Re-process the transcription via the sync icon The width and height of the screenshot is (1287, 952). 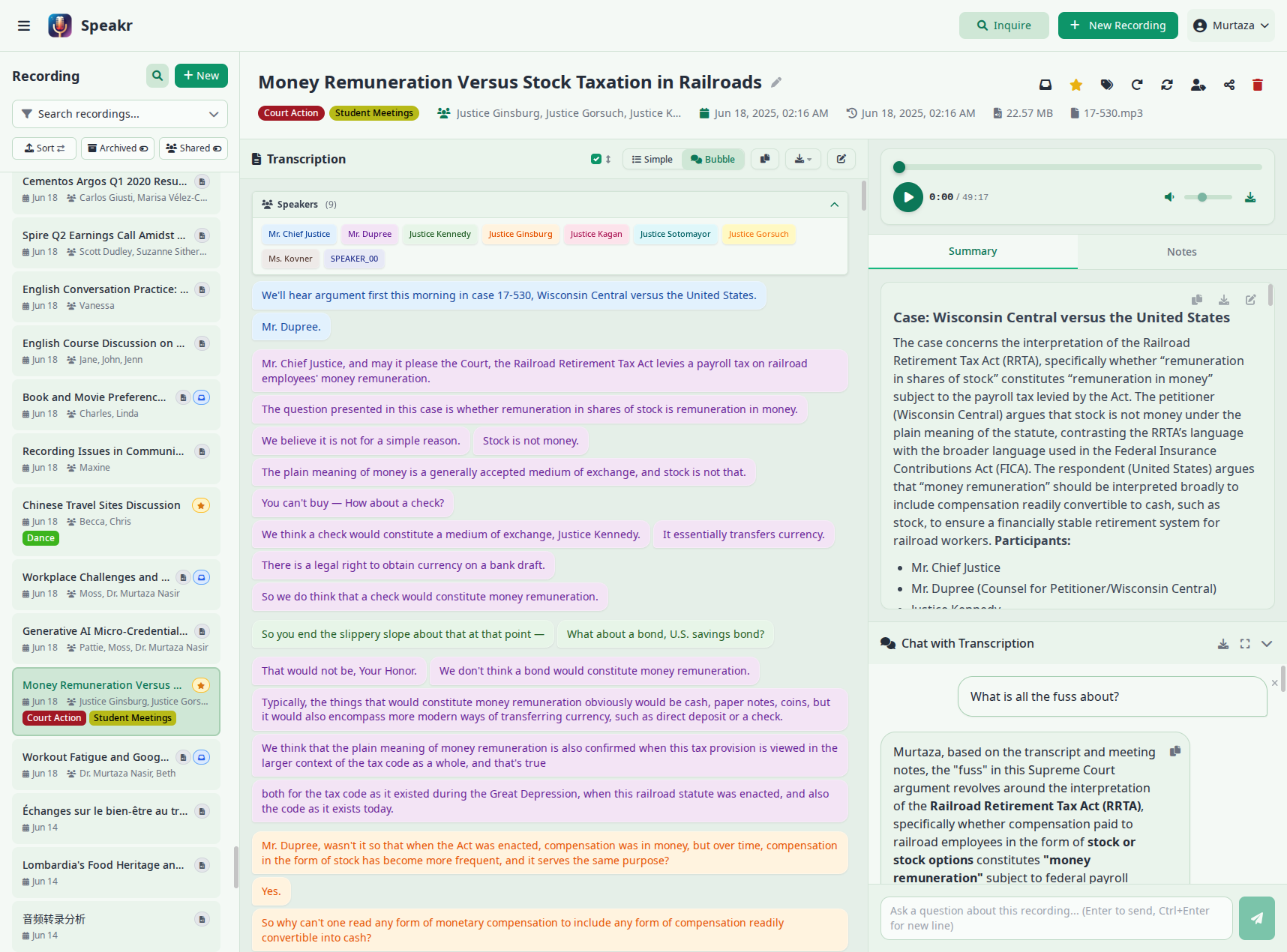1167,85
